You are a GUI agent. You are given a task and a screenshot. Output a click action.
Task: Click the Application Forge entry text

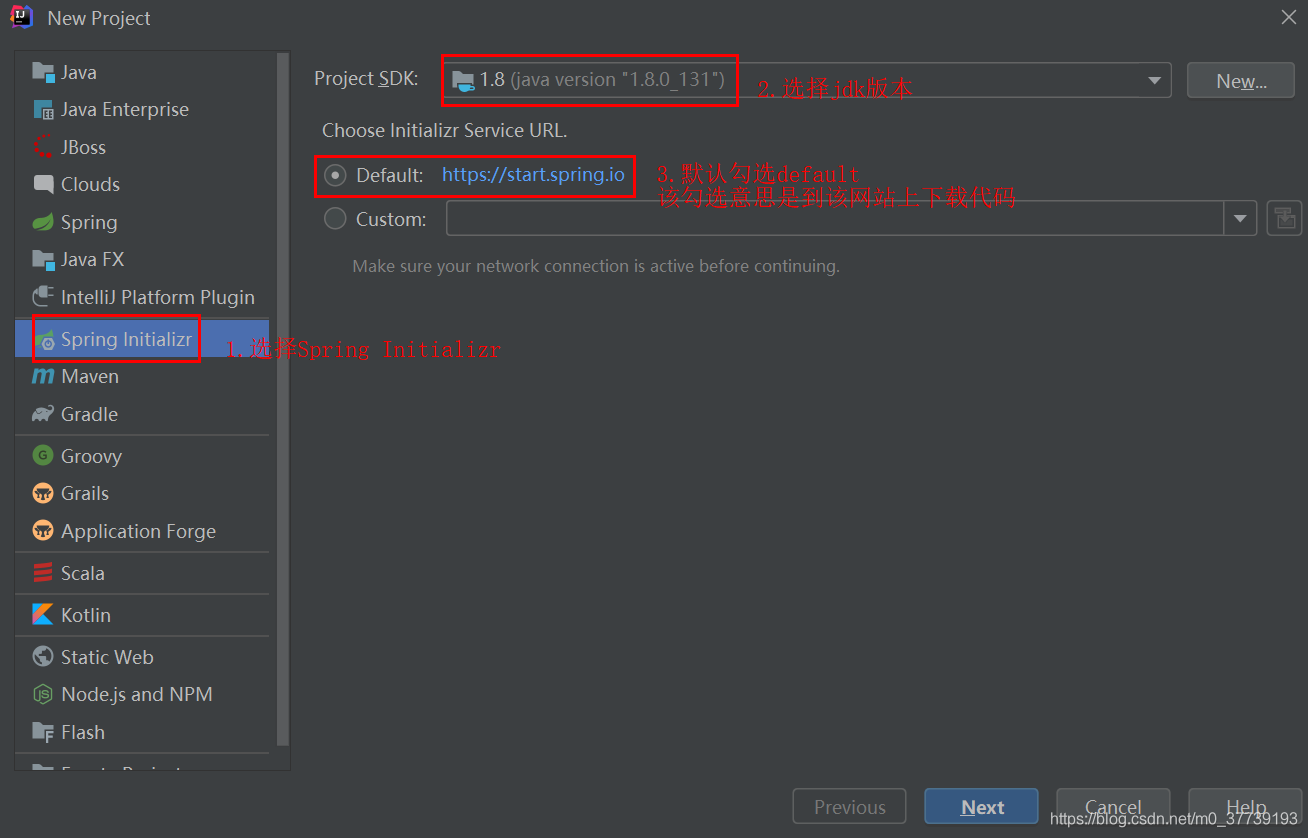(x=138, y=531)
